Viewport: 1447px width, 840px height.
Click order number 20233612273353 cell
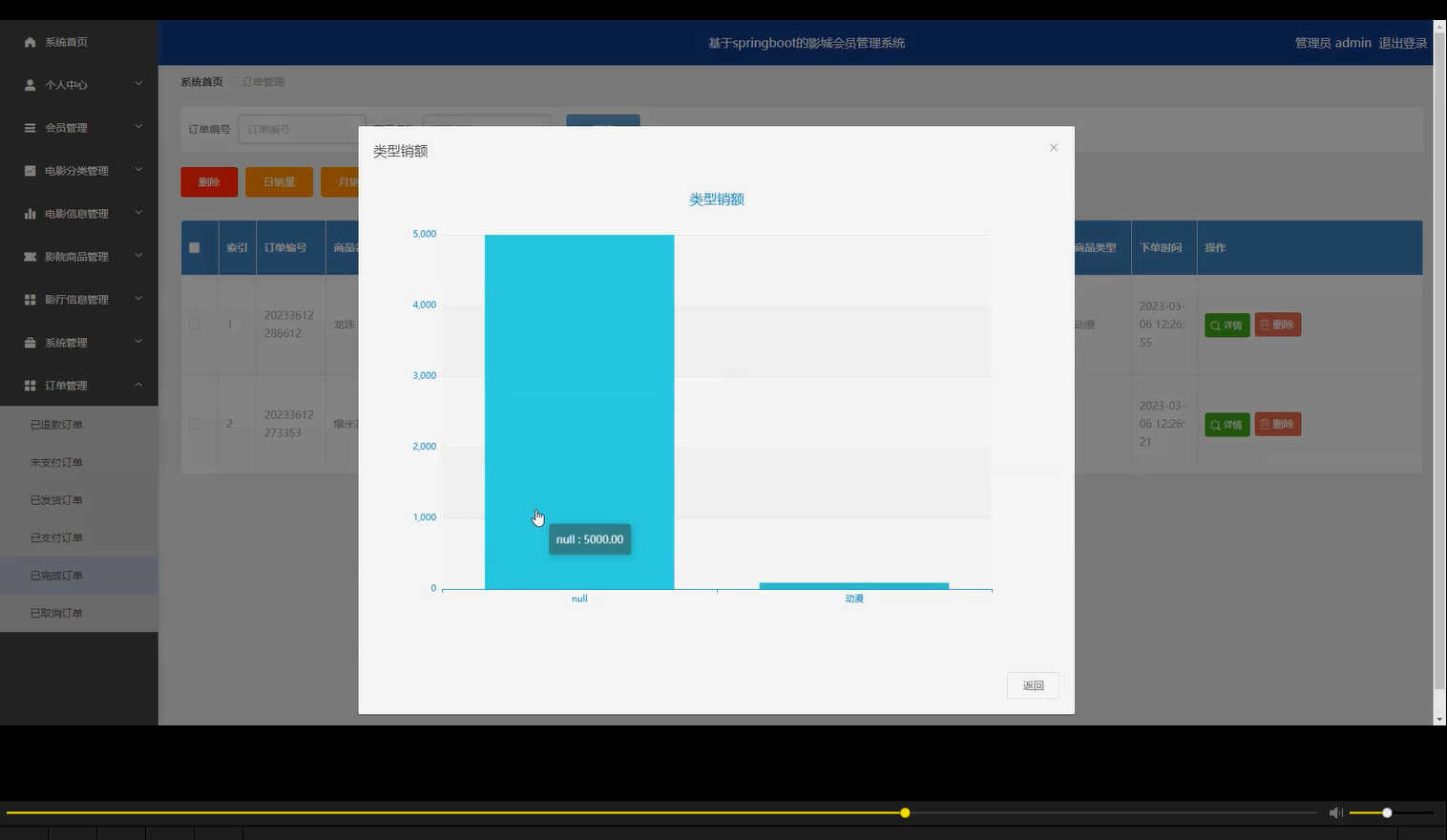click(289, 424)
